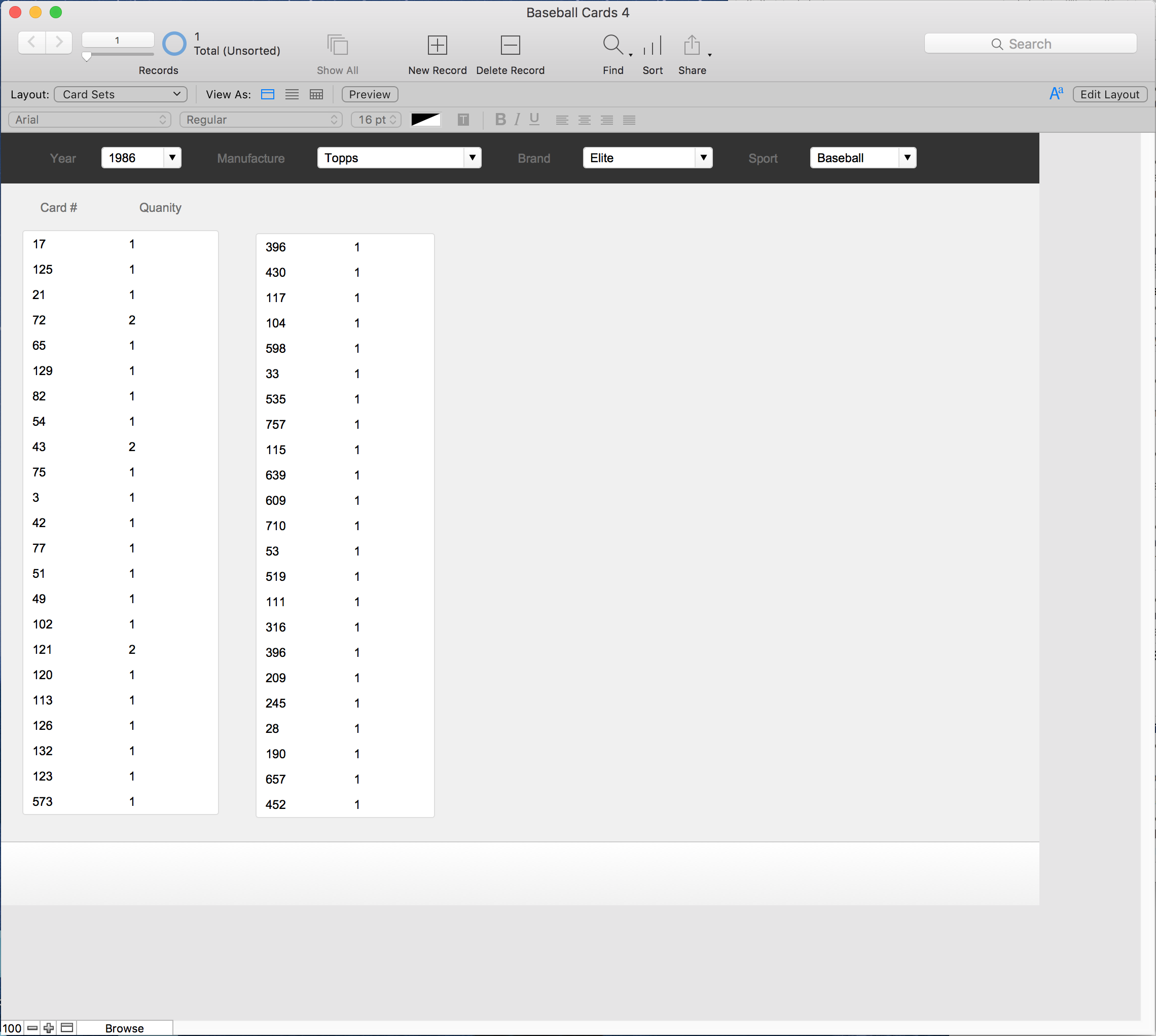
Task: Toggle bold formatting
Action: pyautogui.click(x=500, y=120)
